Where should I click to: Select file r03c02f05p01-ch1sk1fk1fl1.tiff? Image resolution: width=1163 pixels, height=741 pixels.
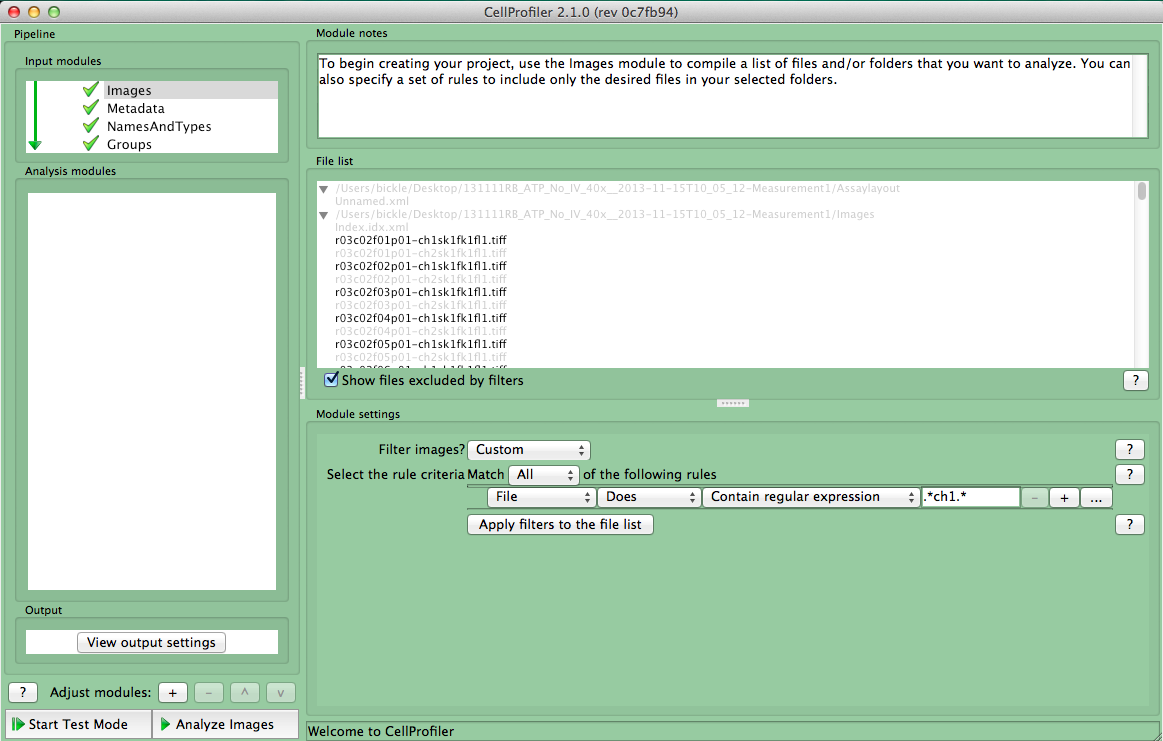click(421, 344)
